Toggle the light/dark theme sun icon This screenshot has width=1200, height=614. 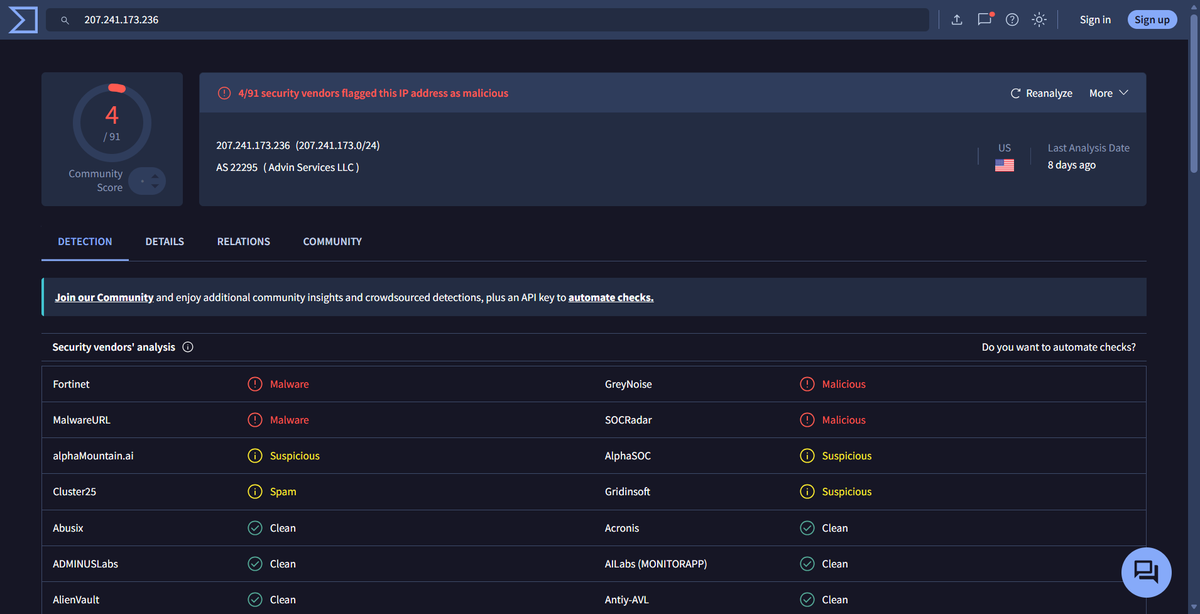(x=1040, y=20)
